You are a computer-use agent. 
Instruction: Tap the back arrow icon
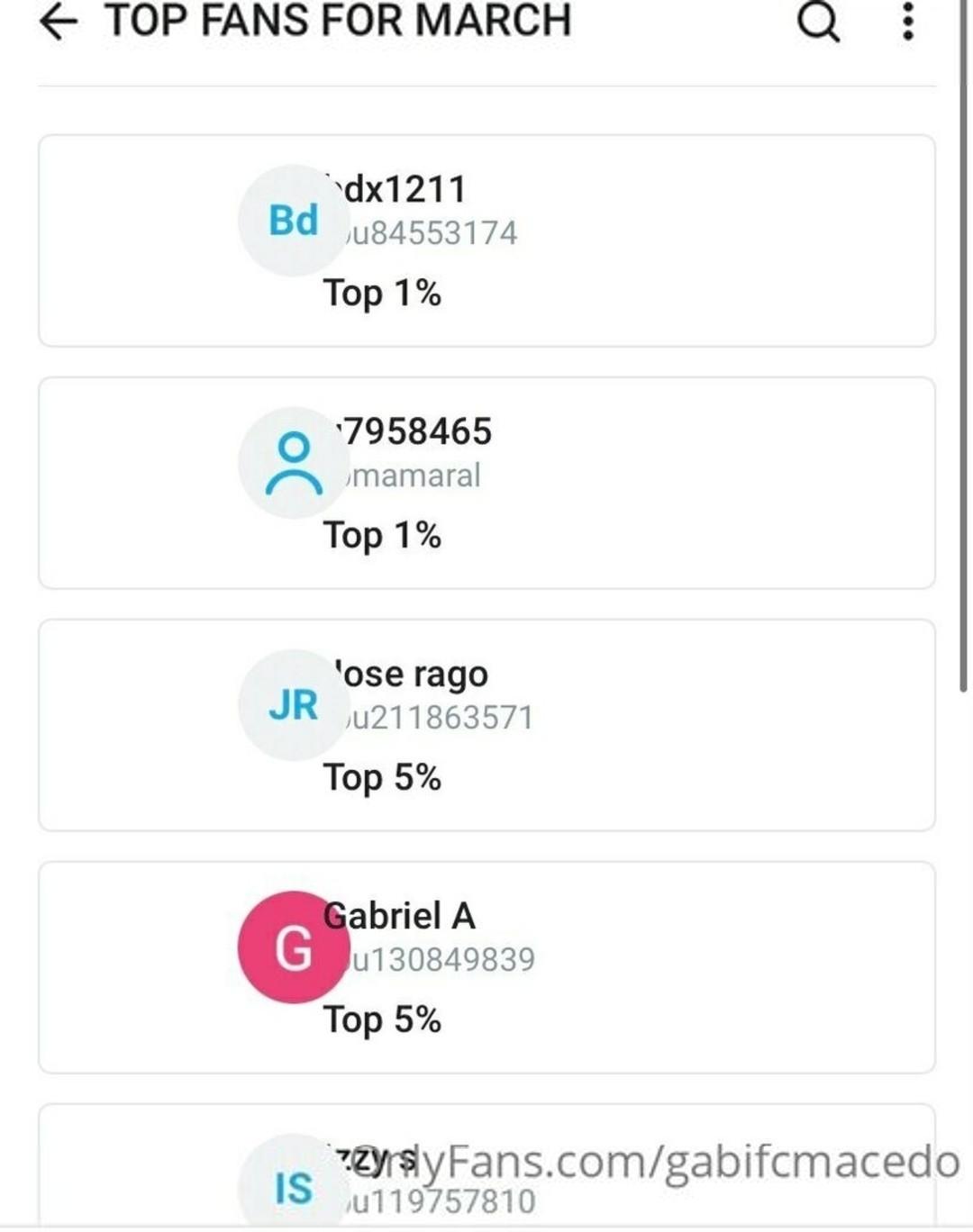click(x=59, y=22)
